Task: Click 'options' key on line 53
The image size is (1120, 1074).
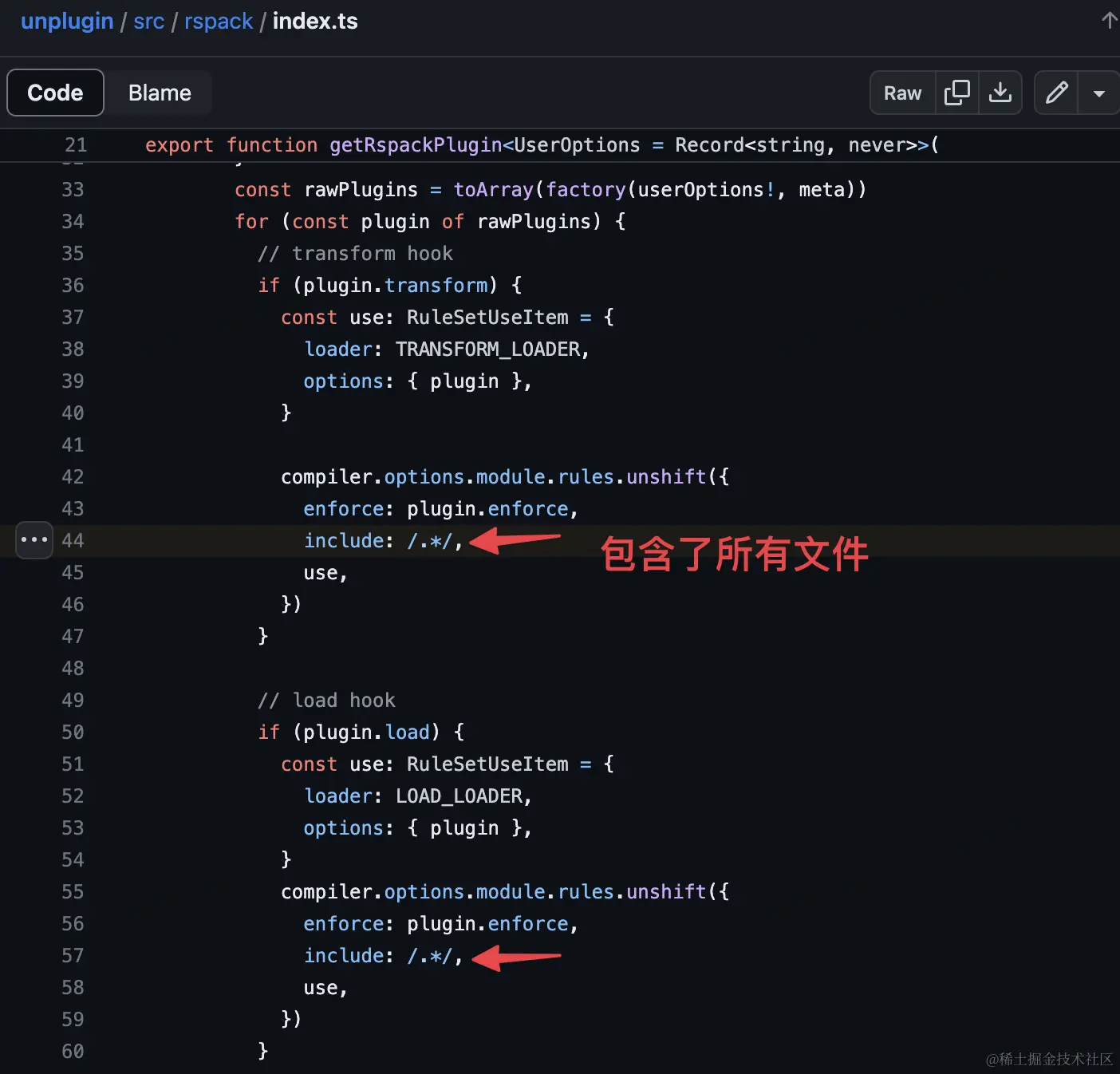Action: click(x=344, y=828)
